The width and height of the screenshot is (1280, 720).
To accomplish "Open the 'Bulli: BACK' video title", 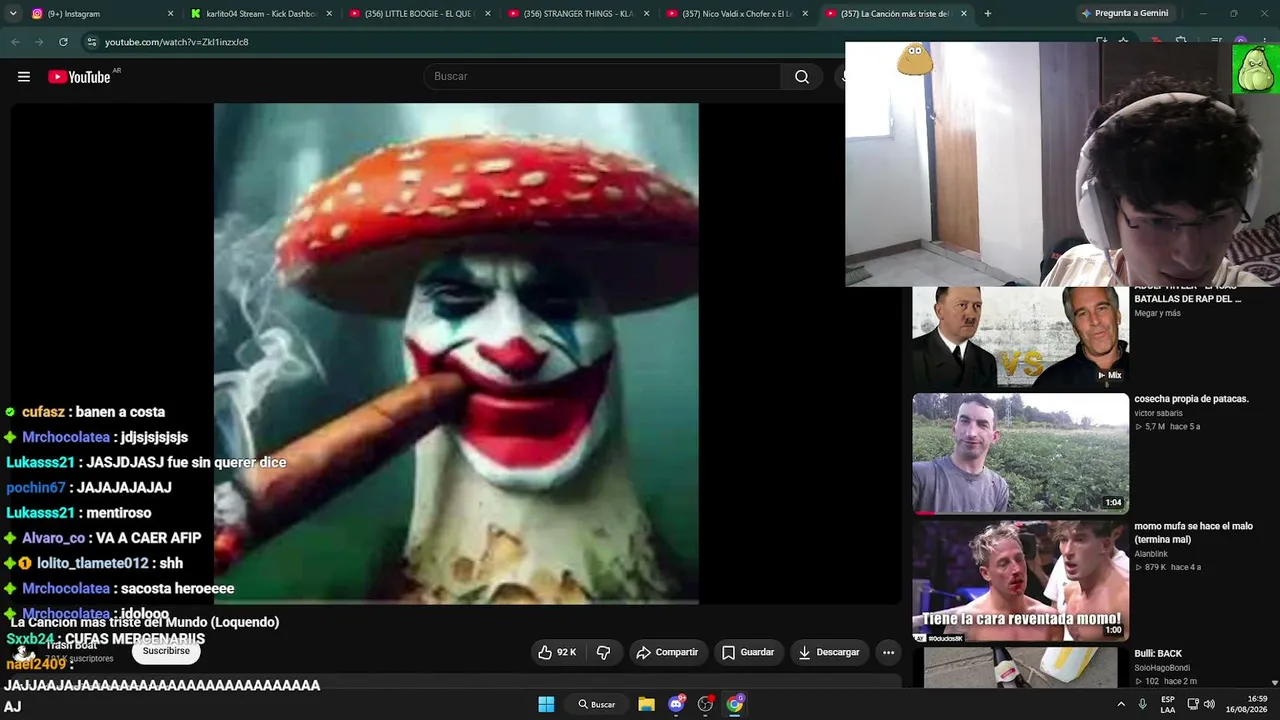I will [1158, 654].
